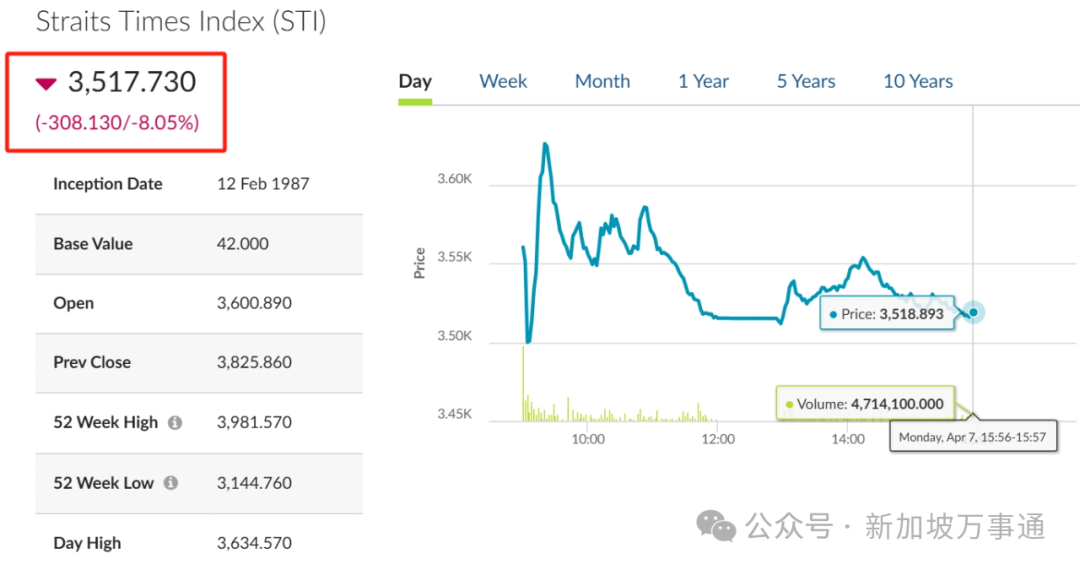Click the Price 3,518.893 tooltip

[887, 314]
